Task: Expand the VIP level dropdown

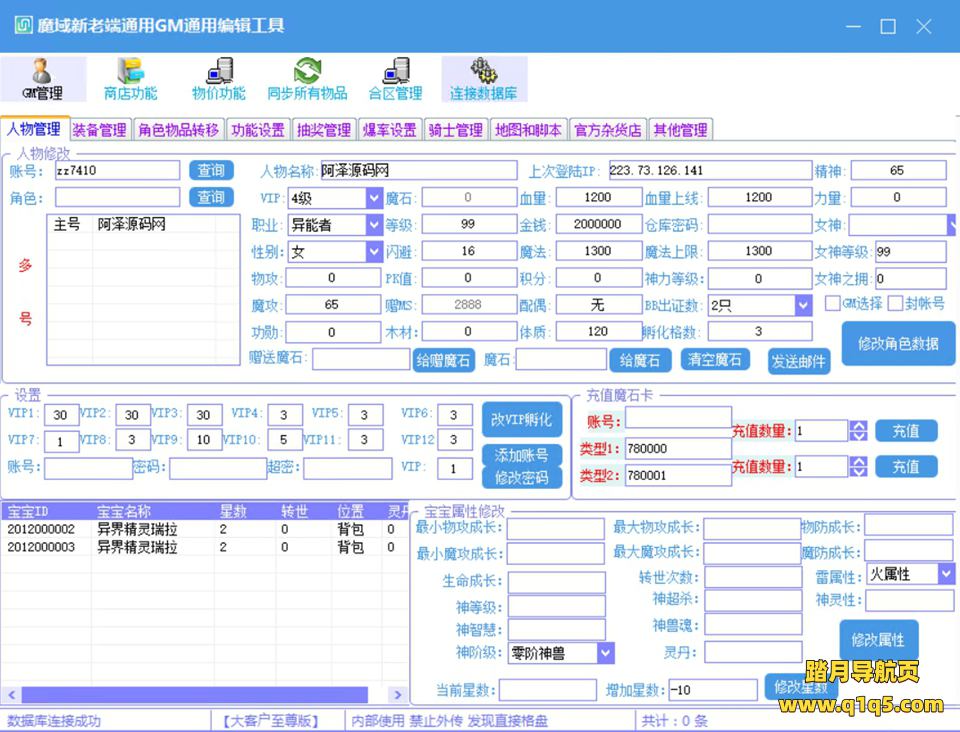Action: (x=374, y=198)
